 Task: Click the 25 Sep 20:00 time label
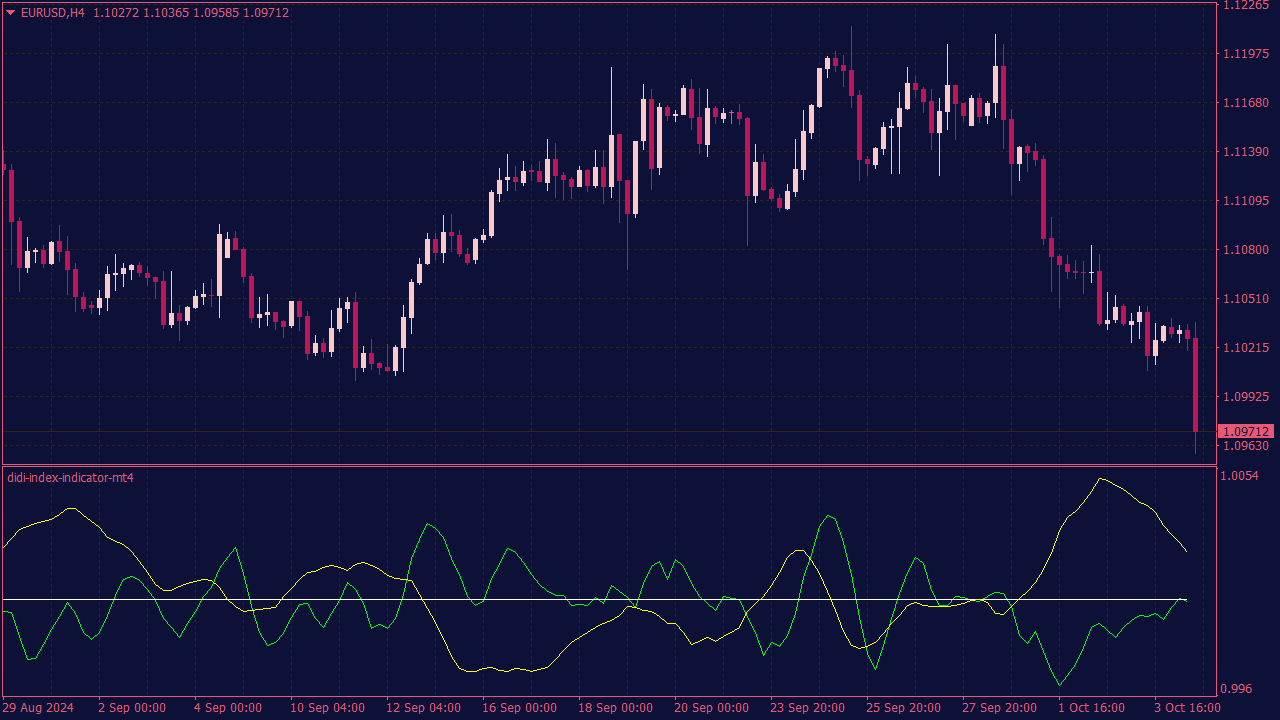click(x=903, y=708)
